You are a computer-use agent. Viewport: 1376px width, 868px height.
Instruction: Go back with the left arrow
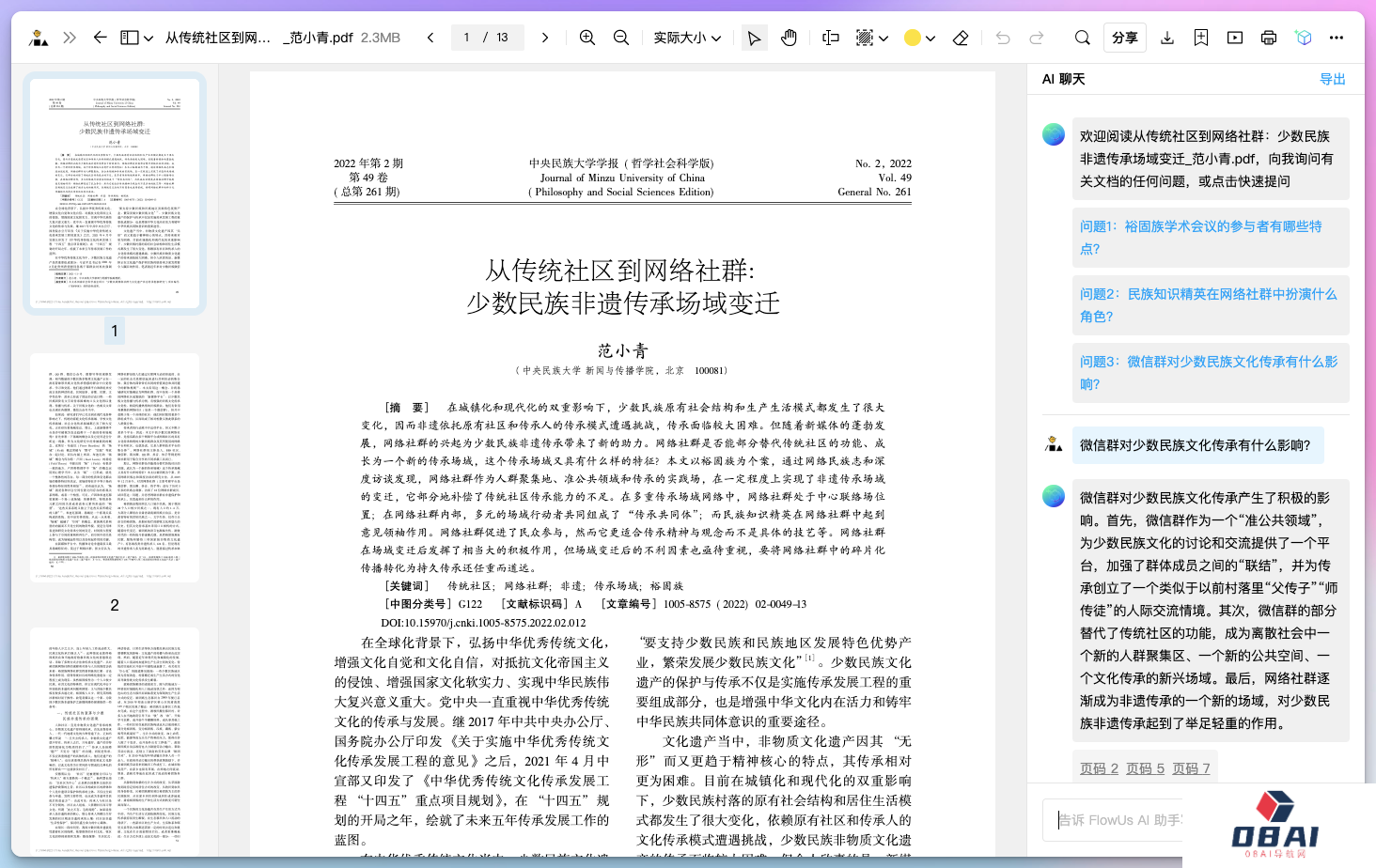coord(101,38)
